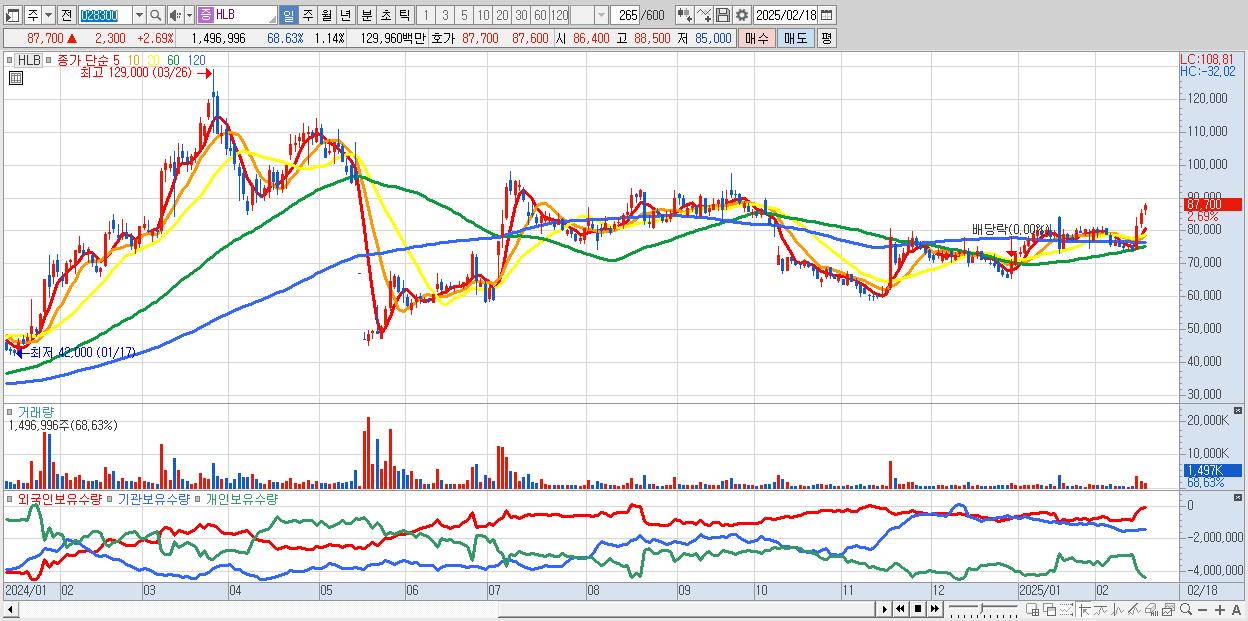This screenshot has height=621, width=1248.
Task: Click the 매수 buy button
Action: pos(757,38)
